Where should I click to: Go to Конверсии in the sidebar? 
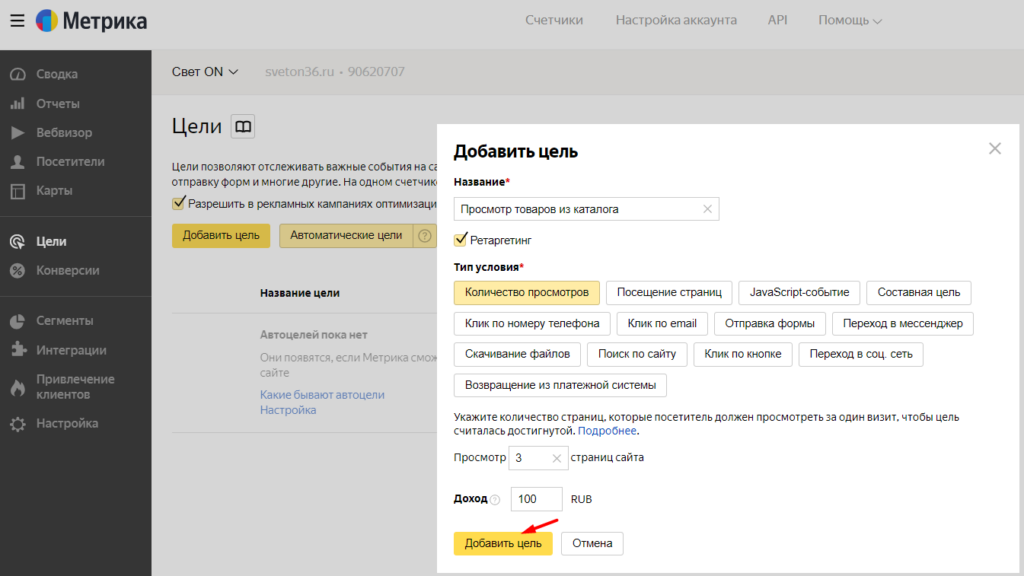(67, 270)
